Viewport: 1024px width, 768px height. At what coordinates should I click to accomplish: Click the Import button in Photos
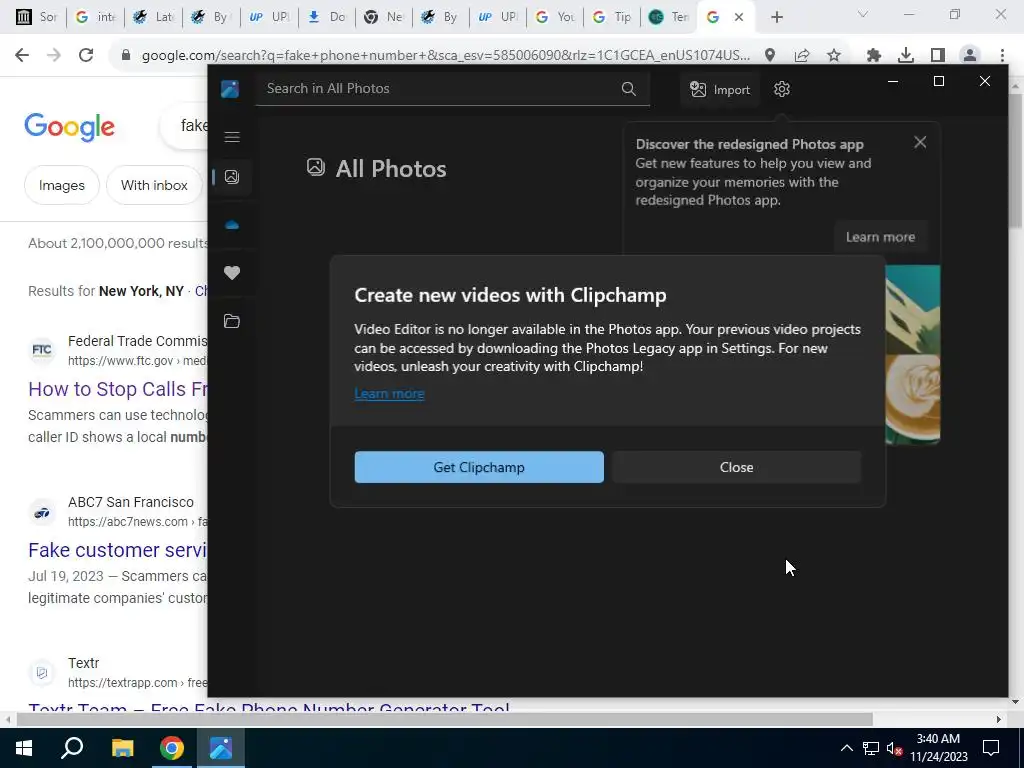point(720,89)
